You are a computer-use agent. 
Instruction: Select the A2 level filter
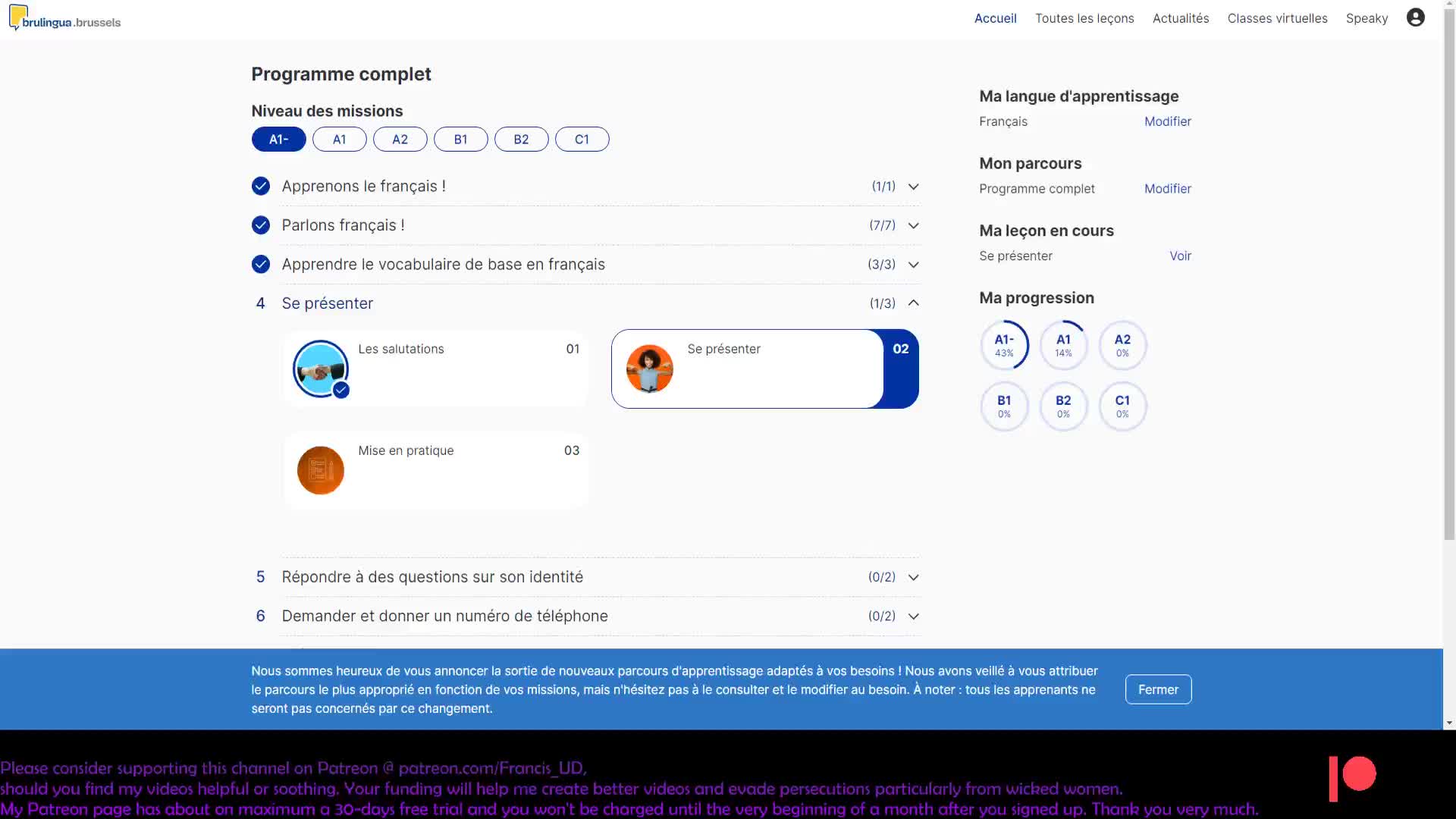(400, 140)
